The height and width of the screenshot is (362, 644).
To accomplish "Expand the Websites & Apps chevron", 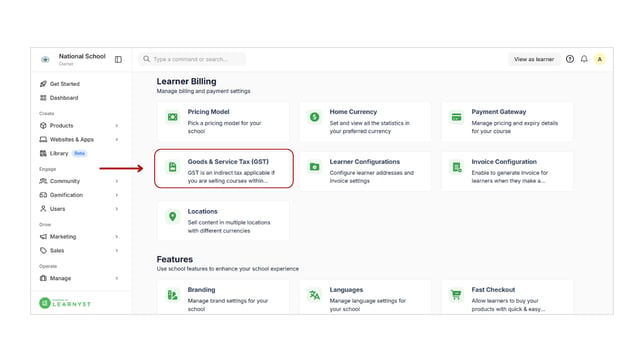I will 117,139.
